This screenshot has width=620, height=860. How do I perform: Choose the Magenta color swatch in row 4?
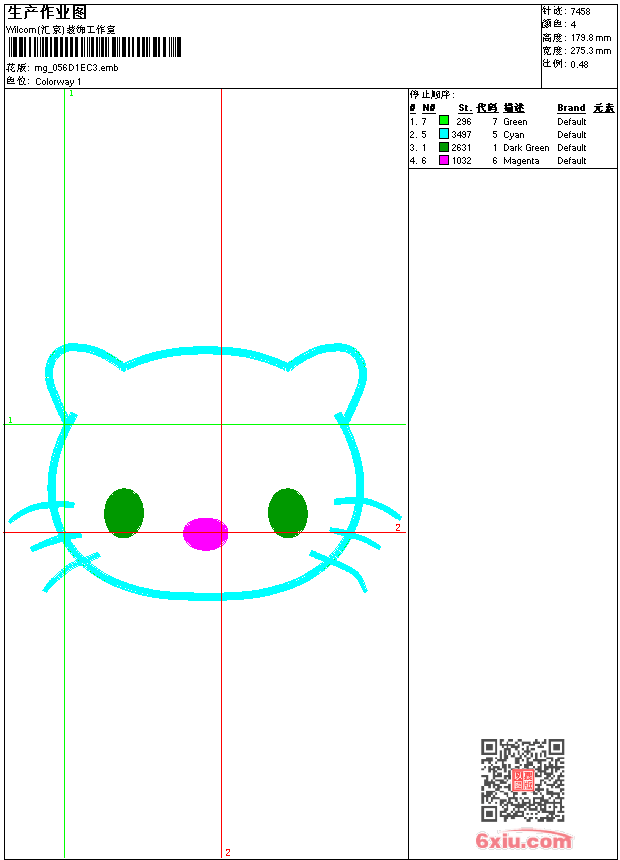pos(444,160)
